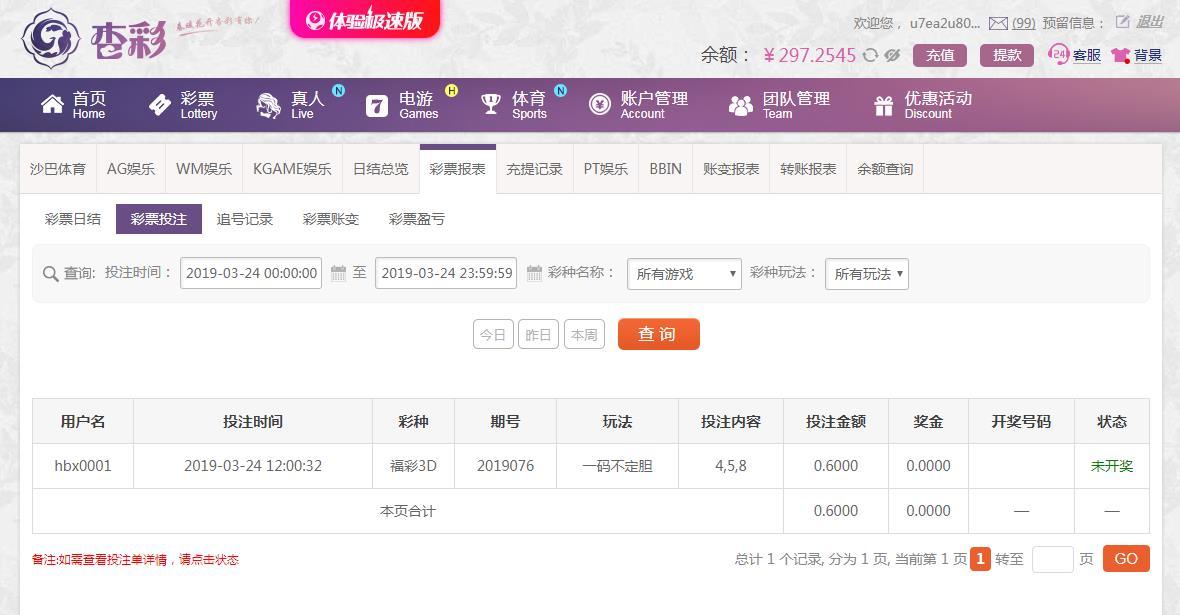
Task: Filter by 今日 button
Action: pos(493,334)
